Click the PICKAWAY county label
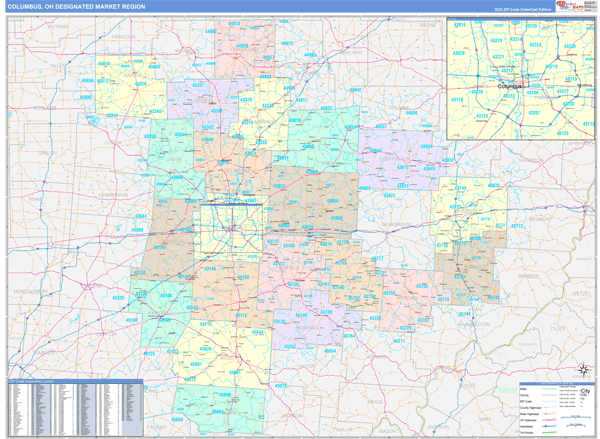 (224, 291)
